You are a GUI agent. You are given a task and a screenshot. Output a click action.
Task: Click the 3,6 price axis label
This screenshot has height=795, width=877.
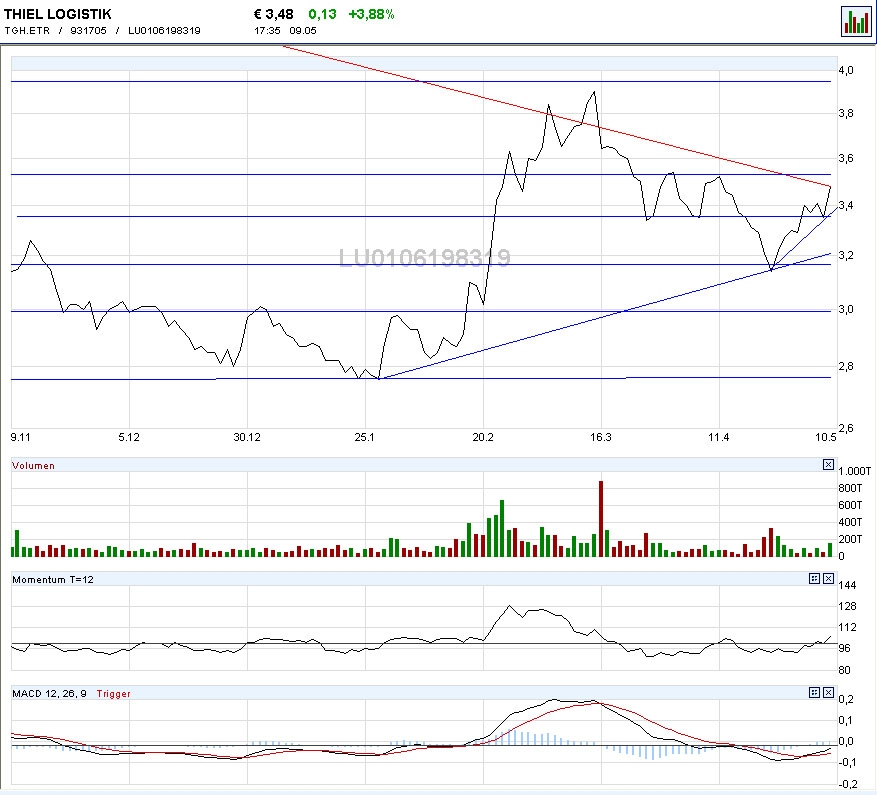point(846,158)
